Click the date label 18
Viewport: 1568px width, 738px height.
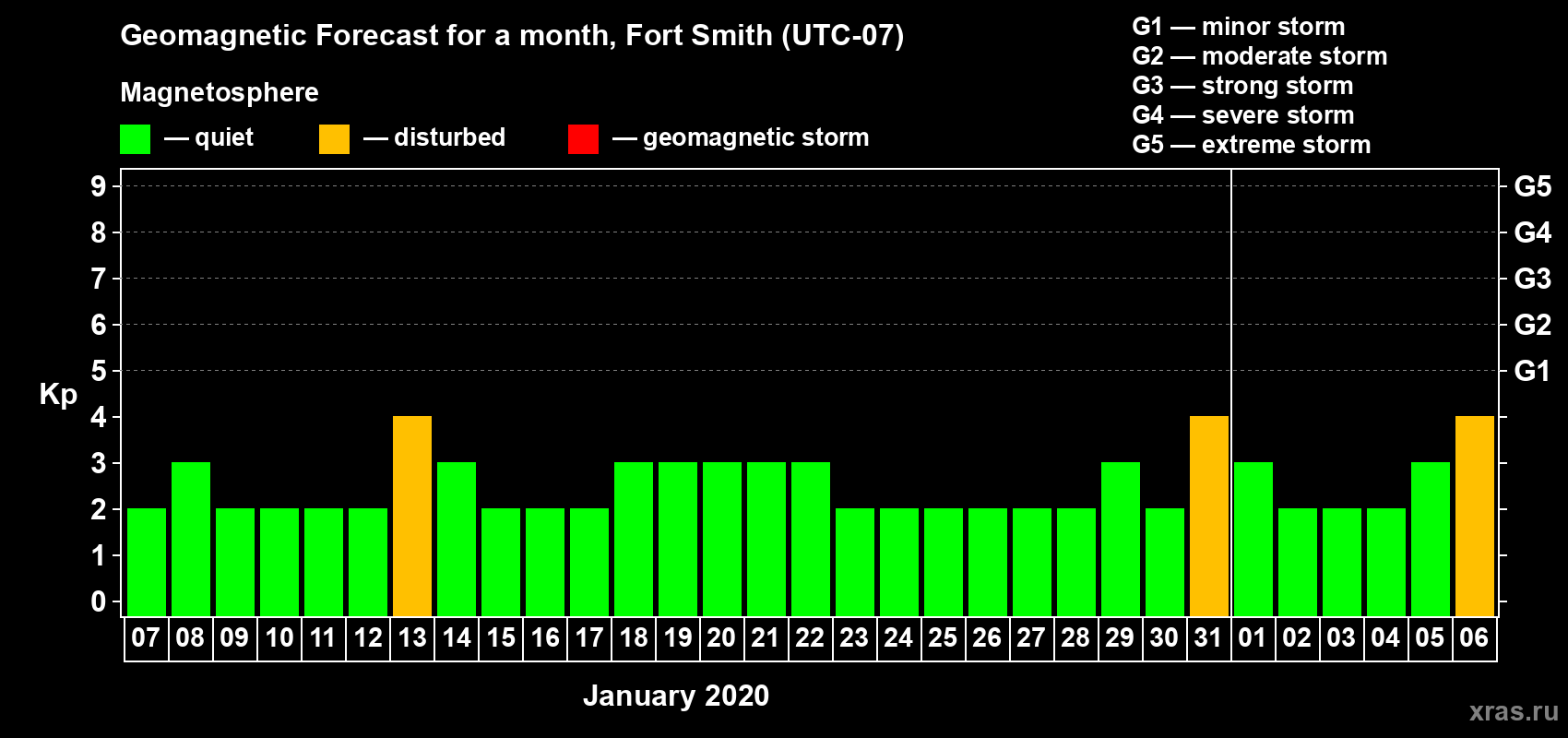pos(634,637)
